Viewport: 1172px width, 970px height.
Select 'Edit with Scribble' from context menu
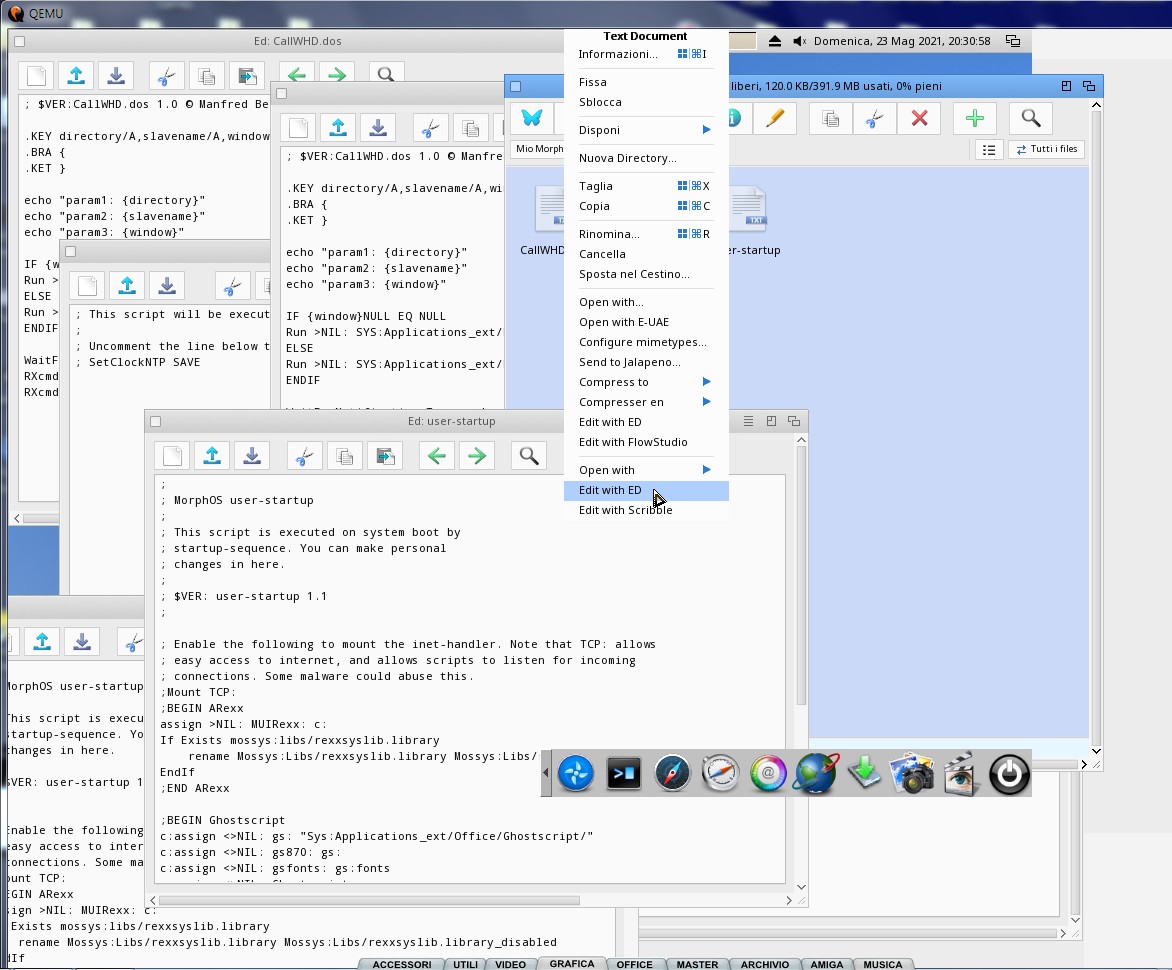point(625,510)
